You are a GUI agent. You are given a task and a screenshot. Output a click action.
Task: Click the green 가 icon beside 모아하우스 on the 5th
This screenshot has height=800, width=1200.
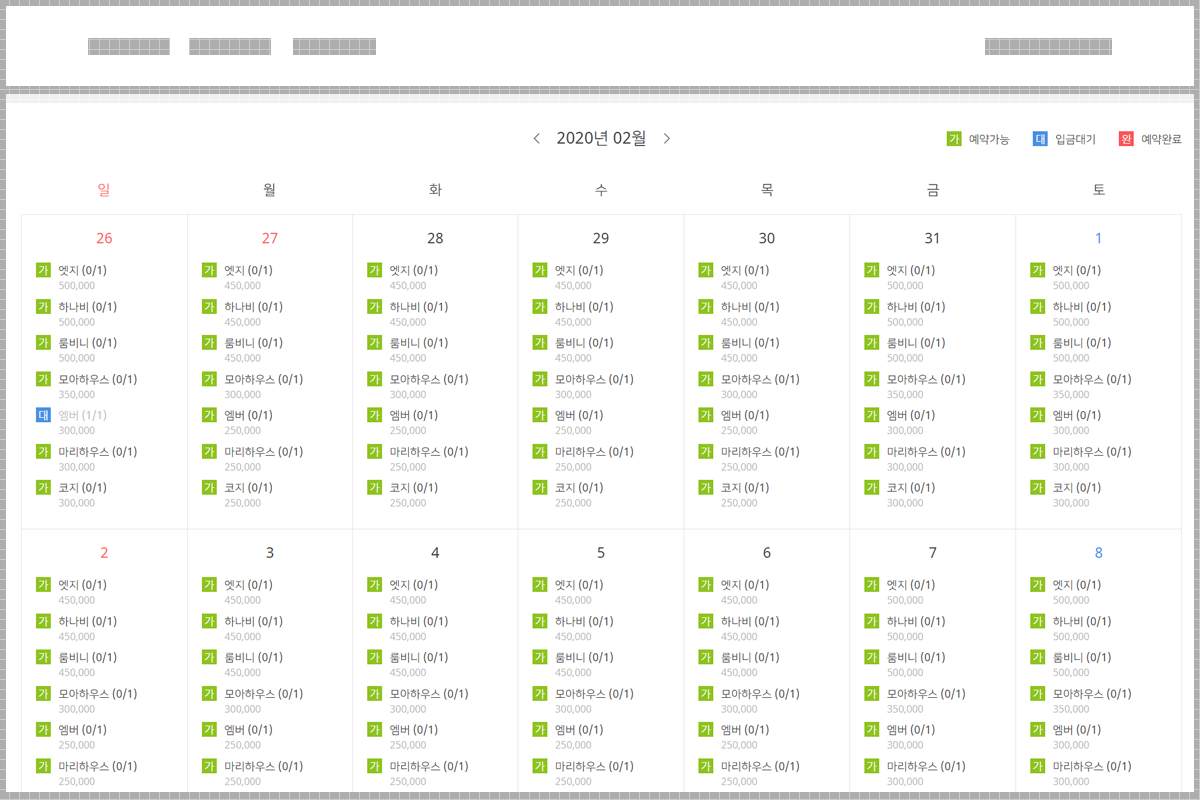(x=540, y=693)
